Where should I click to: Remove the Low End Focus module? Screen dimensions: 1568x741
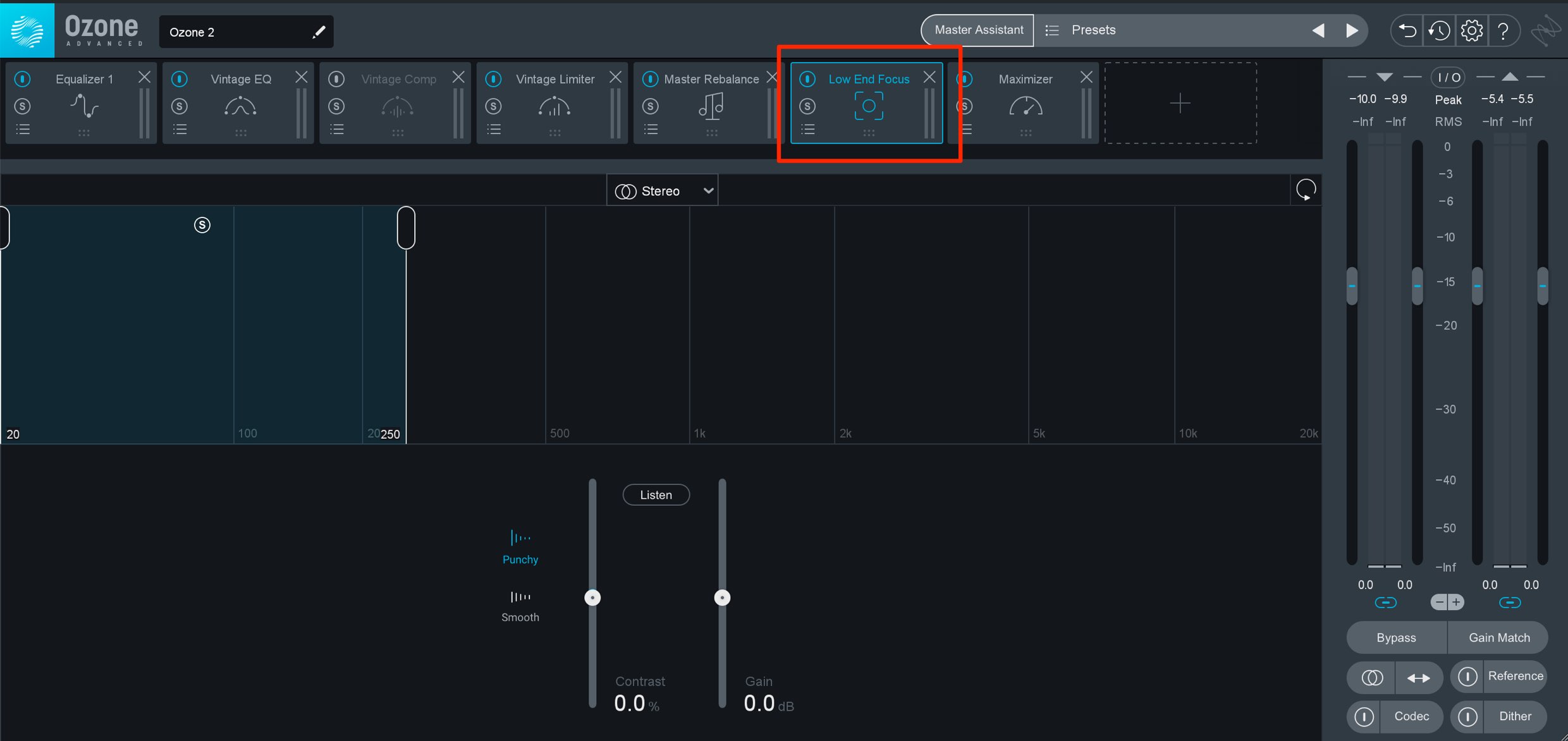pyautogui.click(x=929, y=77)
